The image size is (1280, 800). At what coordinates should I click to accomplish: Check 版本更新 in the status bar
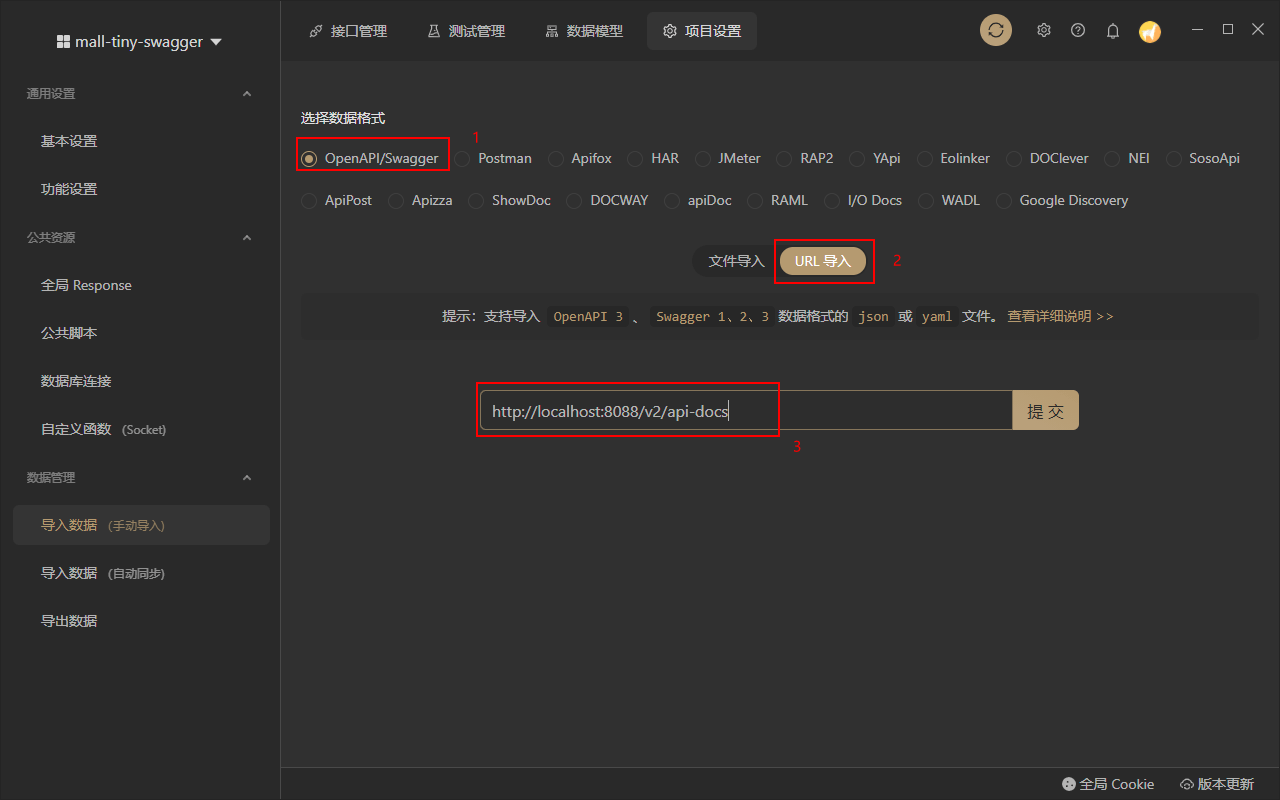point(1216,784)
